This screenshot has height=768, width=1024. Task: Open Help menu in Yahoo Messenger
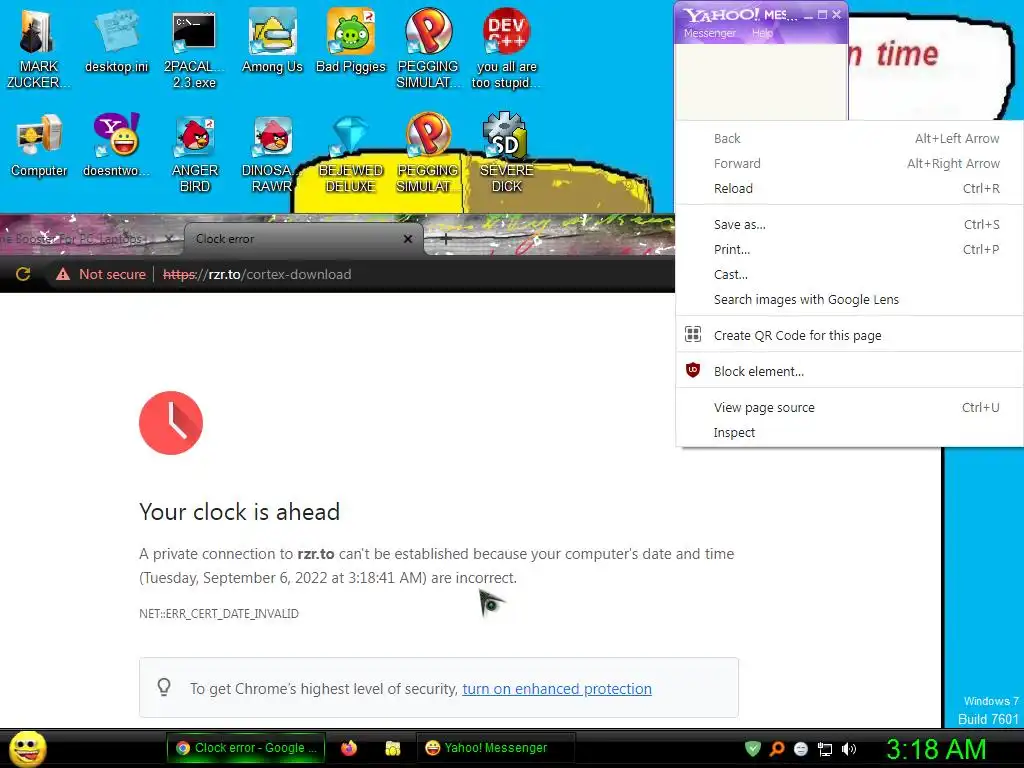click(761, 33)
